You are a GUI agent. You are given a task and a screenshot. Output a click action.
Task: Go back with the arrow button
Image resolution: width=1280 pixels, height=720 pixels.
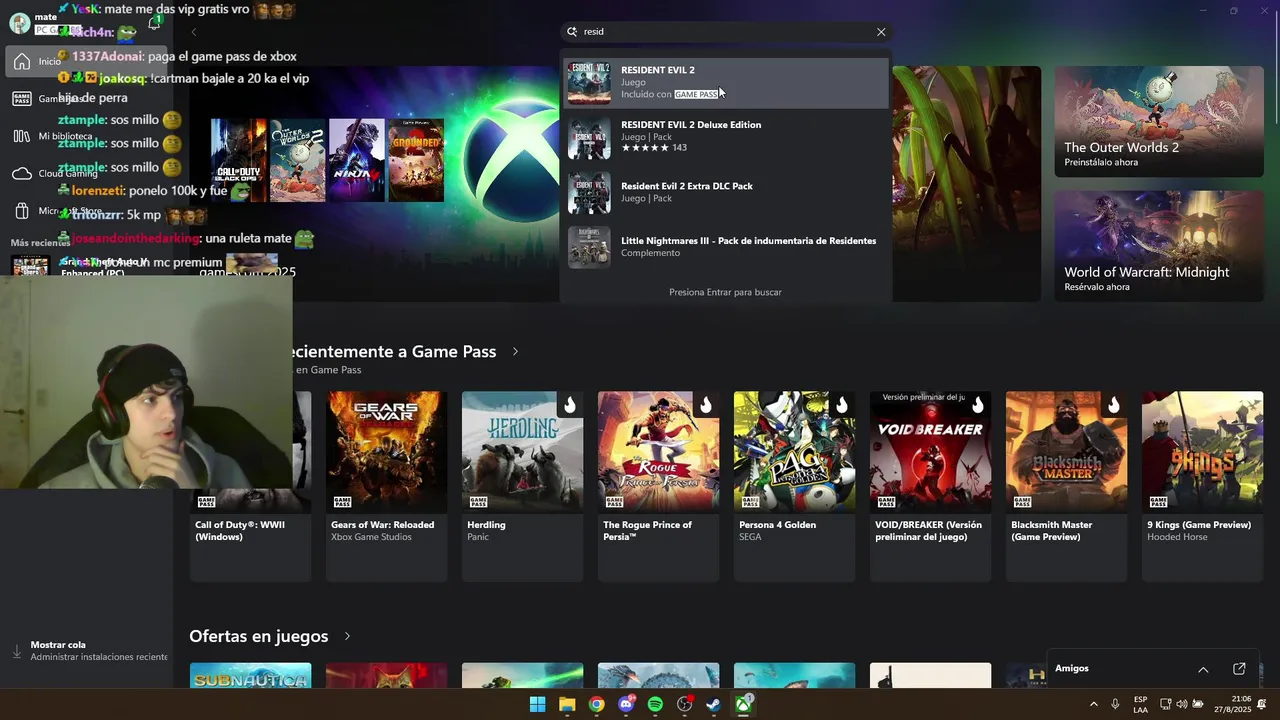[x=194, y=32]
